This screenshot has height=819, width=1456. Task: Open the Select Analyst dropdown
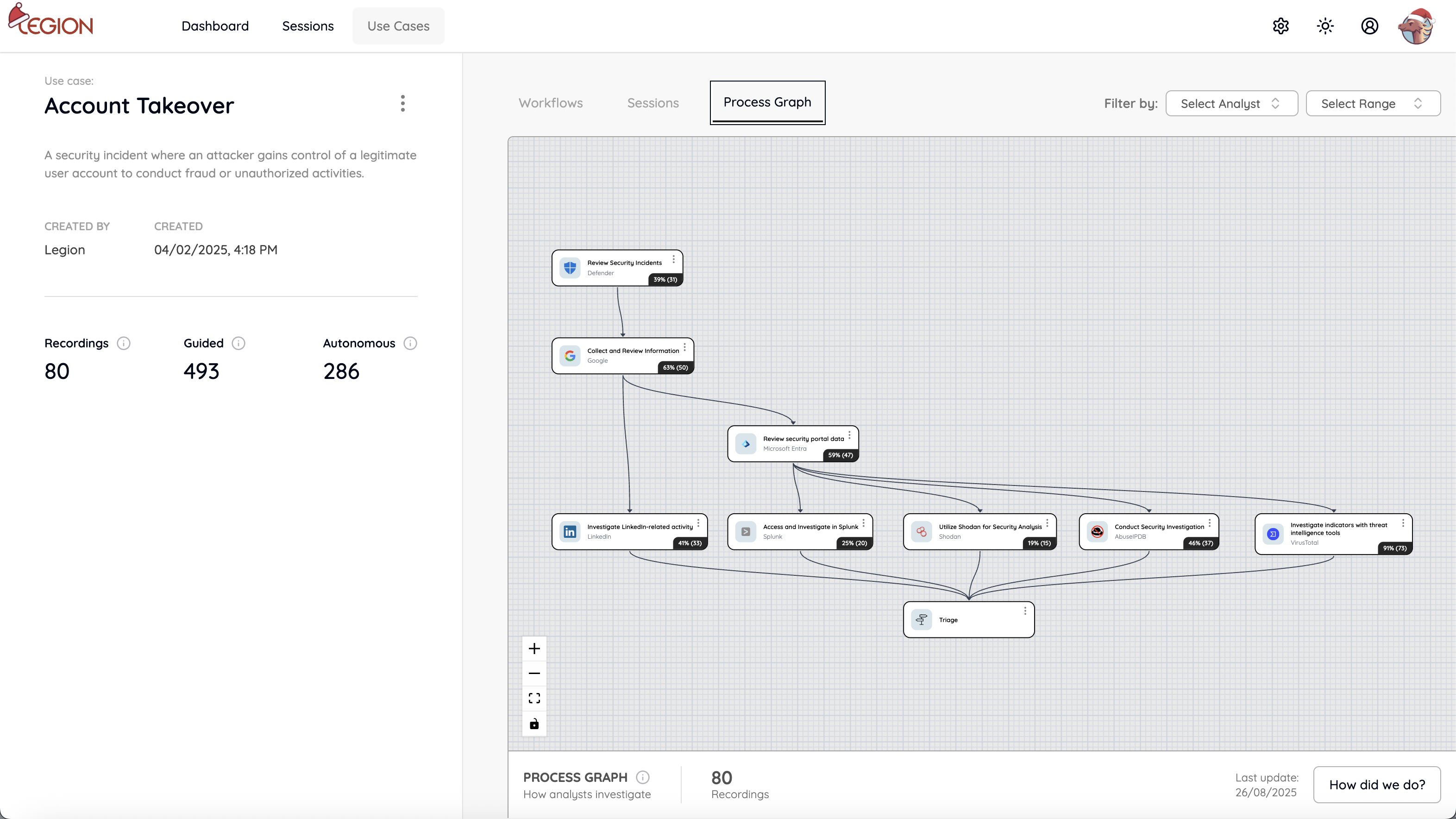coord(1231,103)
